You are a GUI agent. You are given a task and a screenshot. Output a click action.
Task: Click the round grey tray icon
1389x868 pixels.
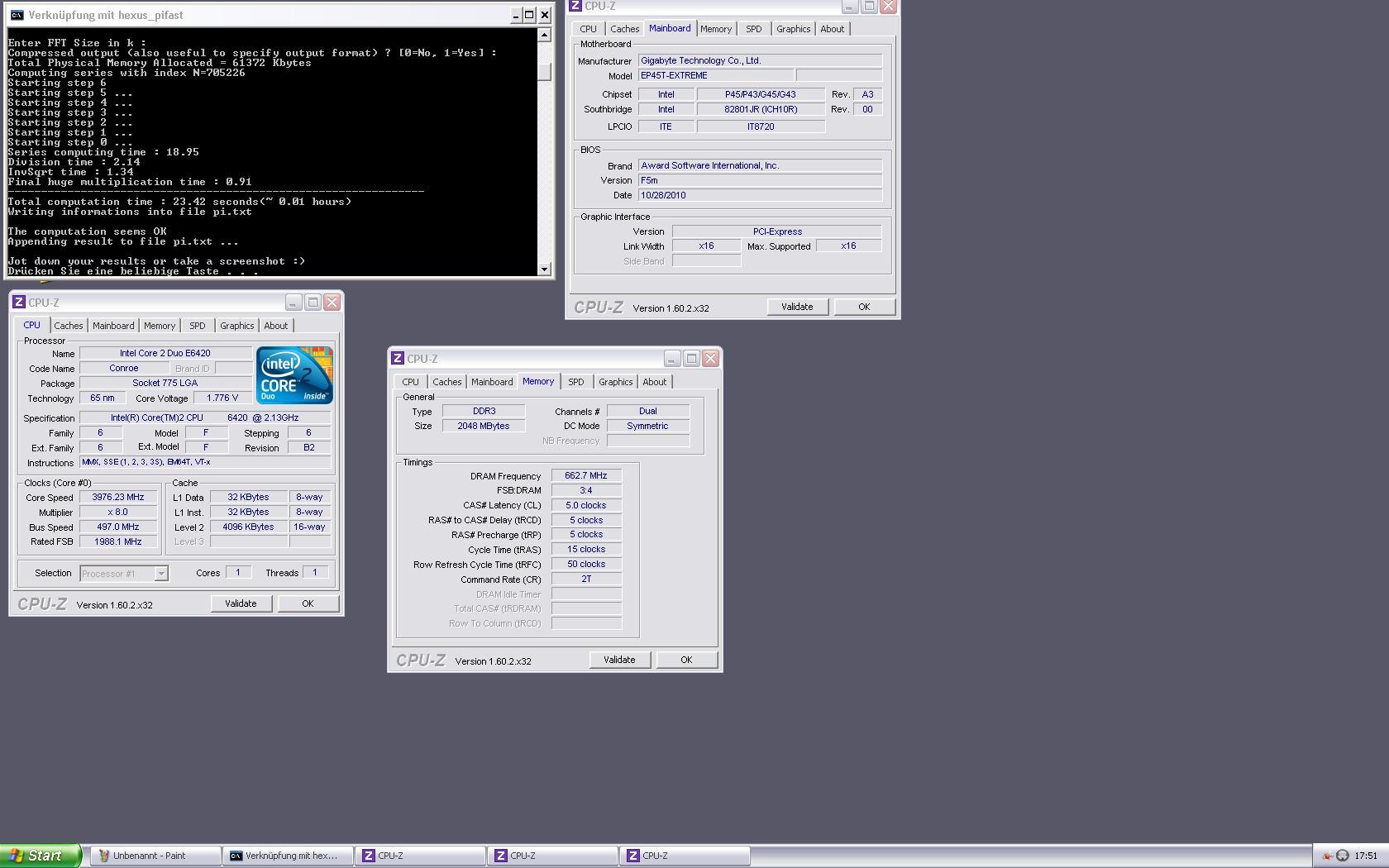click(1343, 856)
